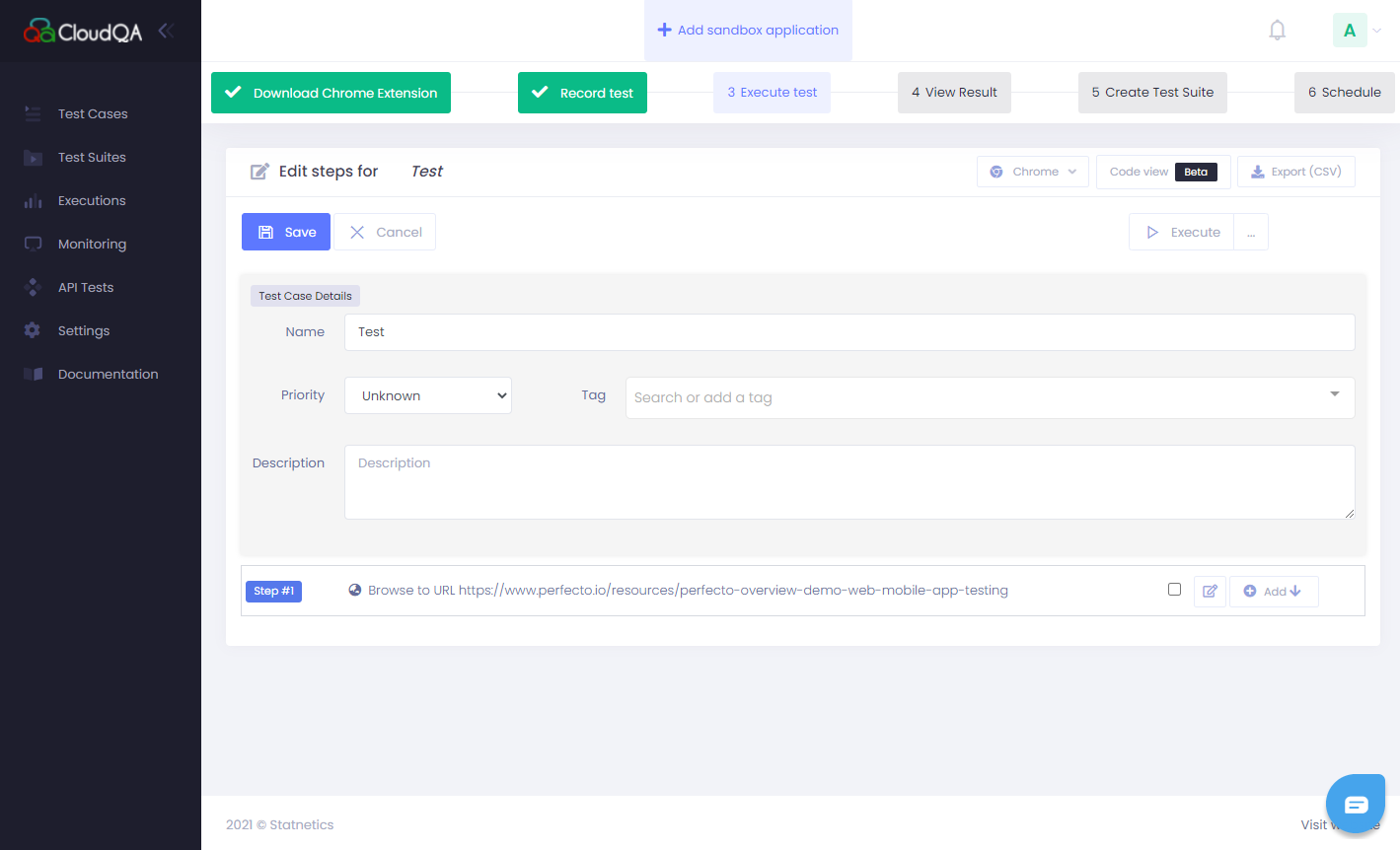Export steps as CSV

[1296, 172]
